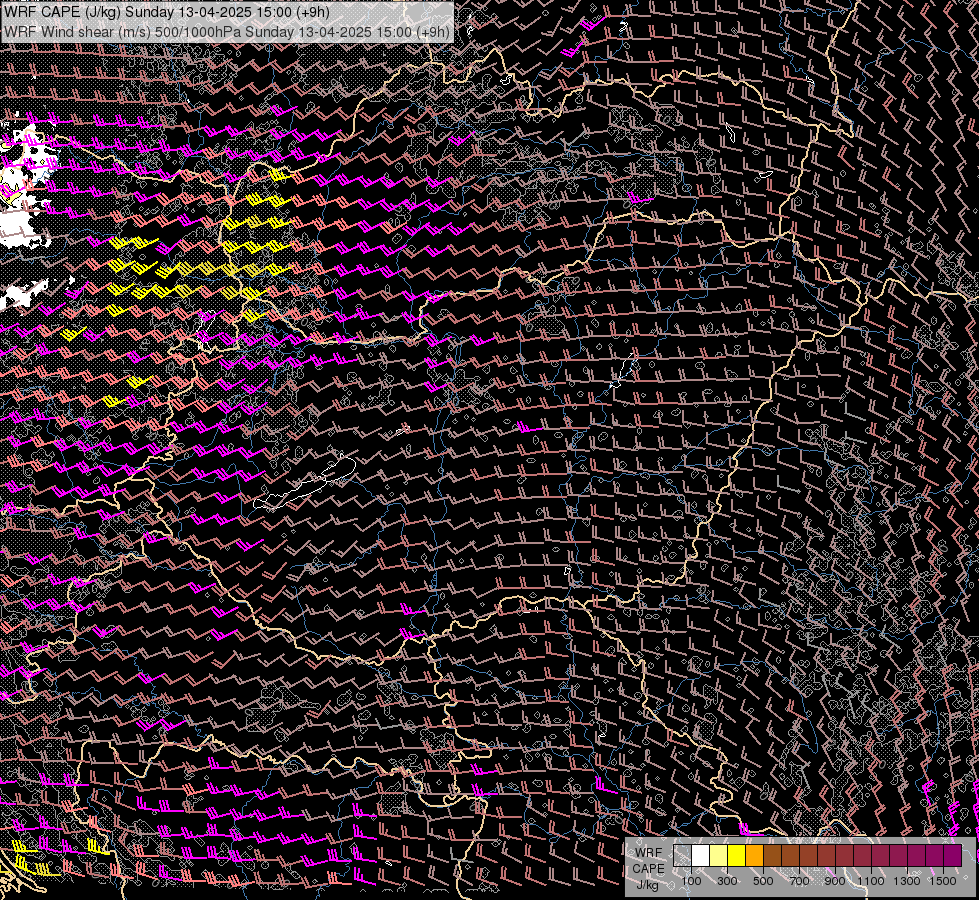
Task: Click the elongated white lake outline on map
Action: tap(305, 483)
